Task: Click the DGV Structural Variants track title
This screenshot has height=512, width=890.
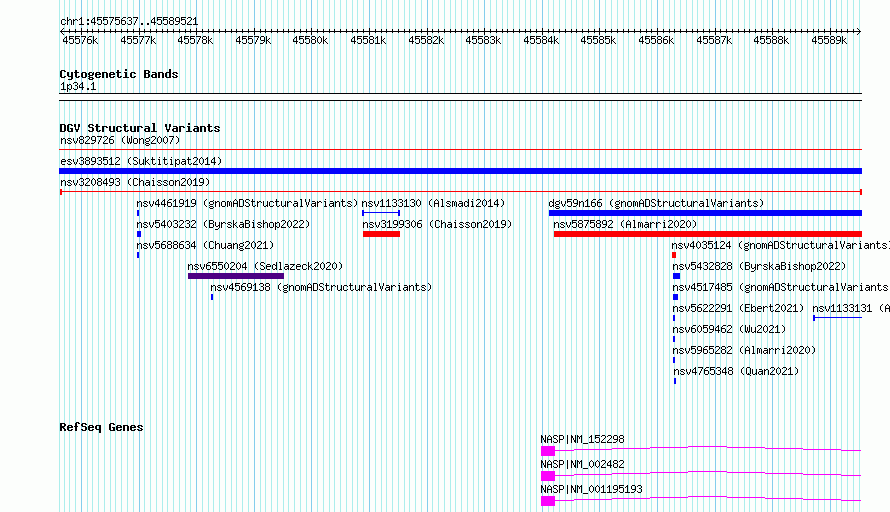Action: click(140, 128)
